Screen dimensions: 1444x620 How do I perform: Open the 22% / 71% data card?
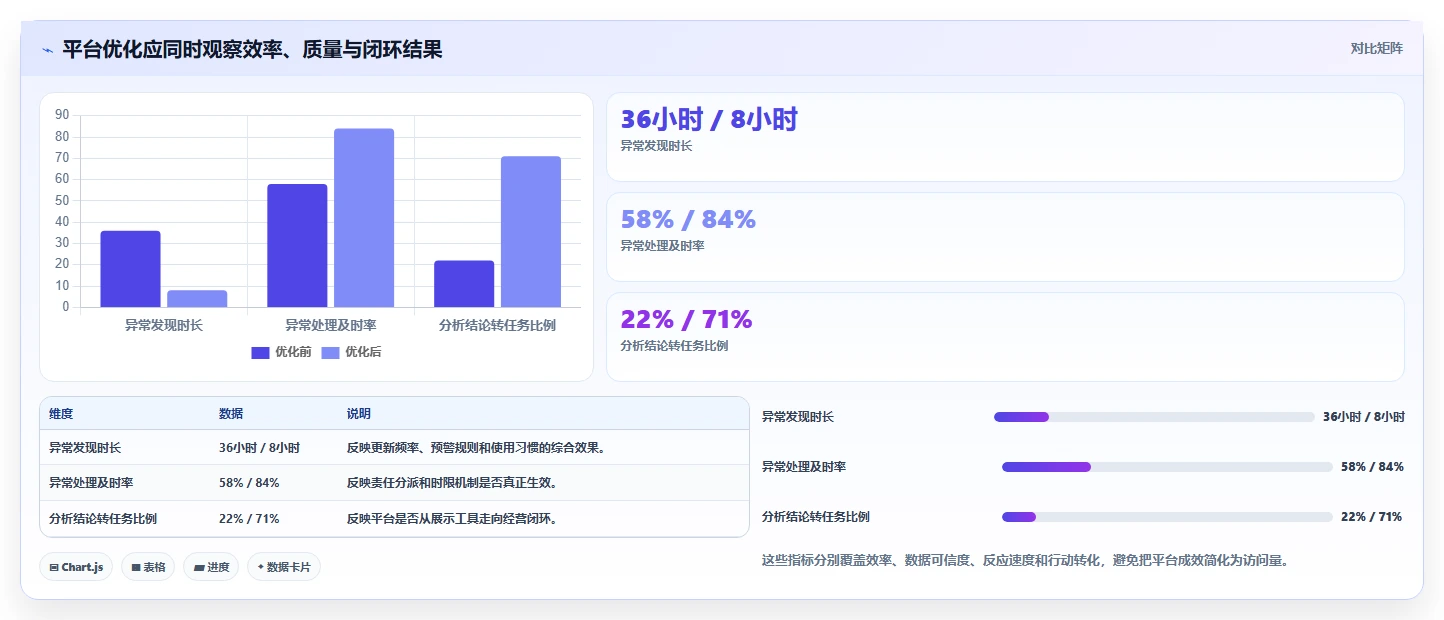(x=1005, y=337)
